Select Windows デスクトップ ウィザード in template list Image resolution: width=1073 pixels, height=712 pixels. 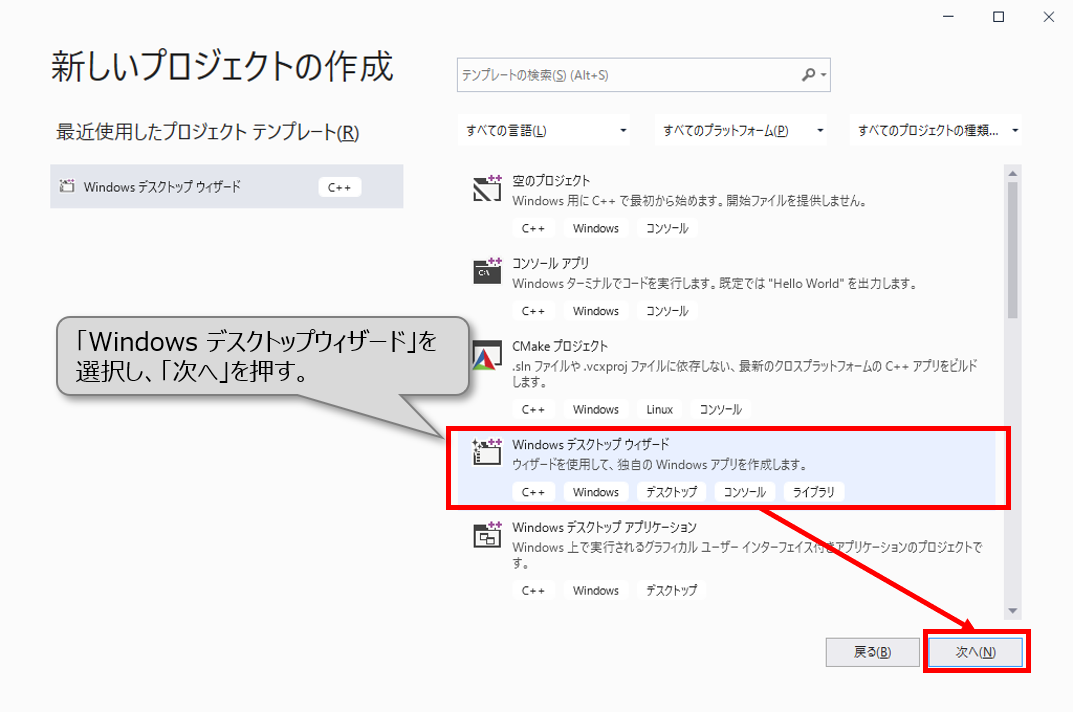tap(591, 445)
